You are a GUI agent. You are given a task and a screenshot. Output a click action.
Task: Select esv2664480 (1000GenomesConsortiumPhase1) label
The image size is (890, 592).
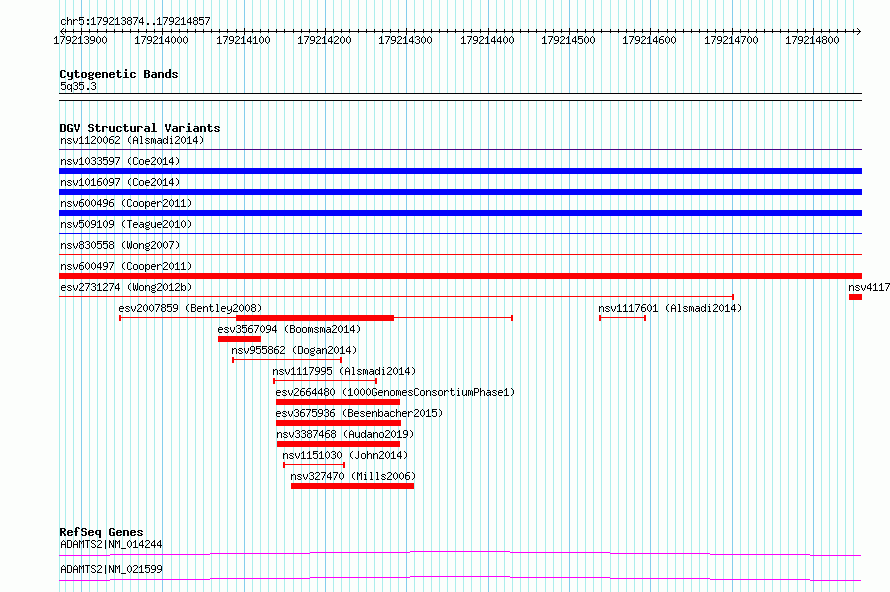[x=395, y=392]
